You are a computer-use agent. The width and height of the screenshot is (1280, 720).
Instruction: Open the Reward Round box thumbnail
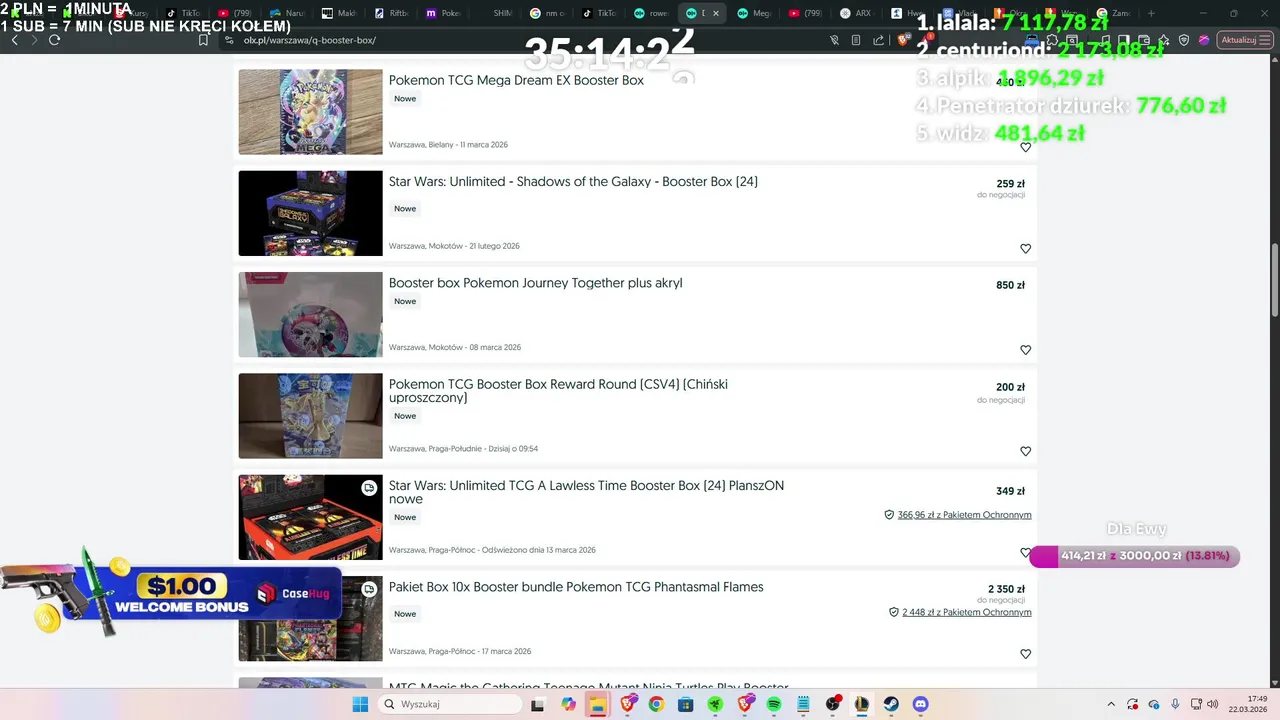pos(310,416)
